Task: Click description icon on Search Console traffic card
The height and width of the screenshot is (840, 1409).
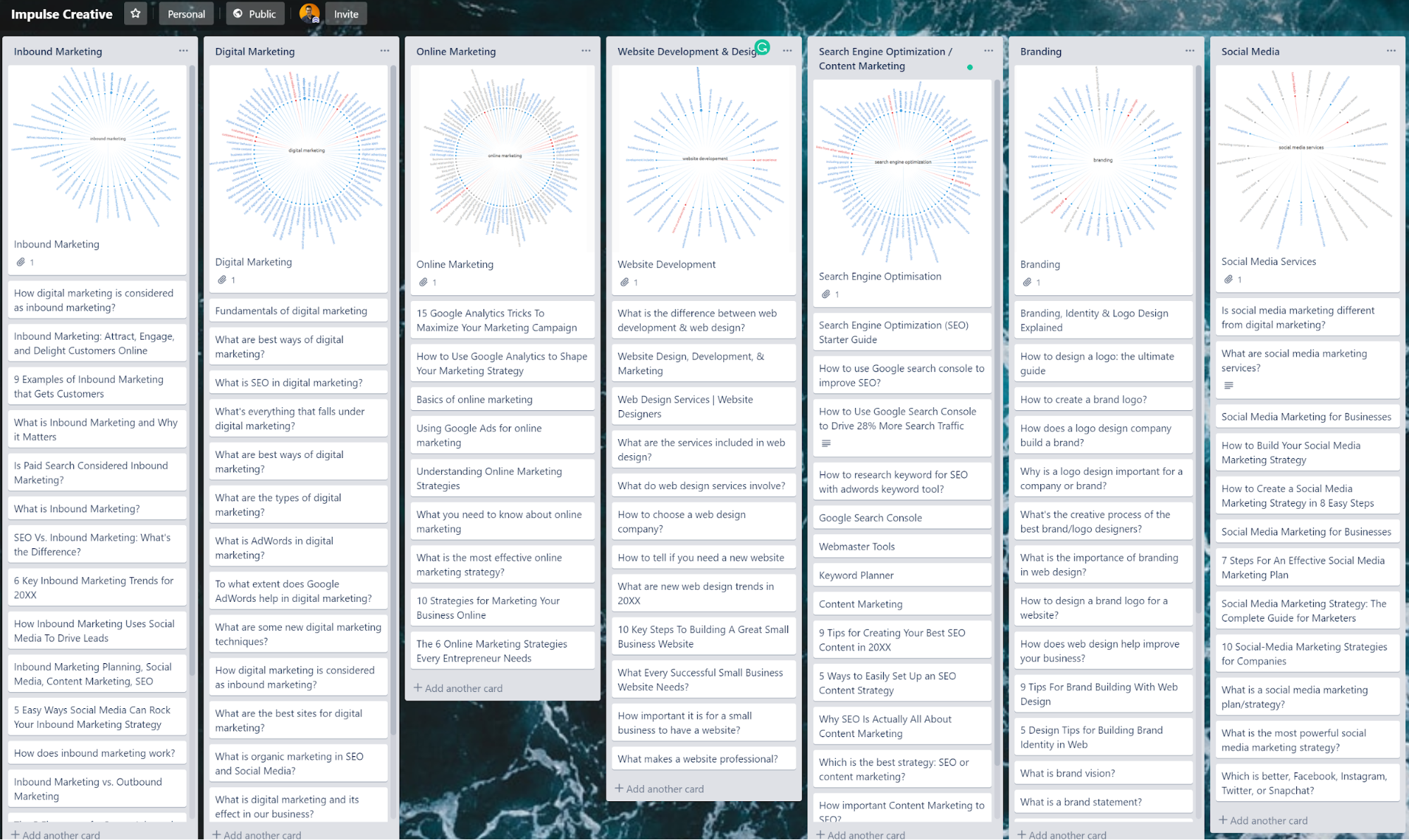Action: (826, 443)
